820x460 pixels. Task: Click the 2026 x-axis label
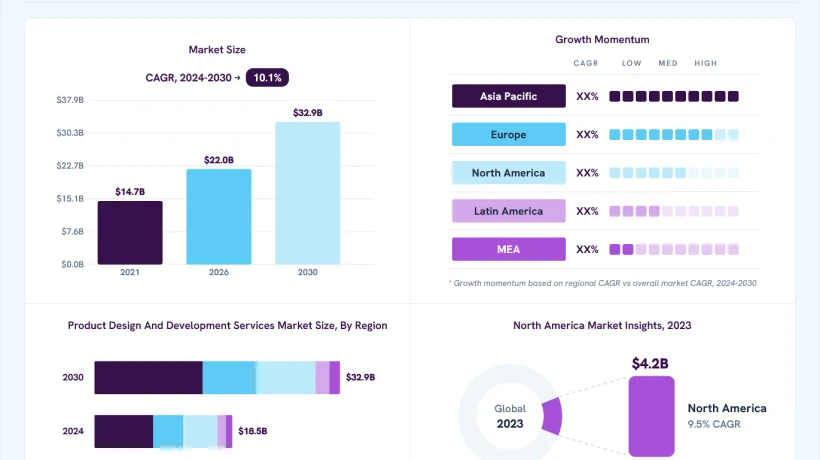click(x=219, y=272)
